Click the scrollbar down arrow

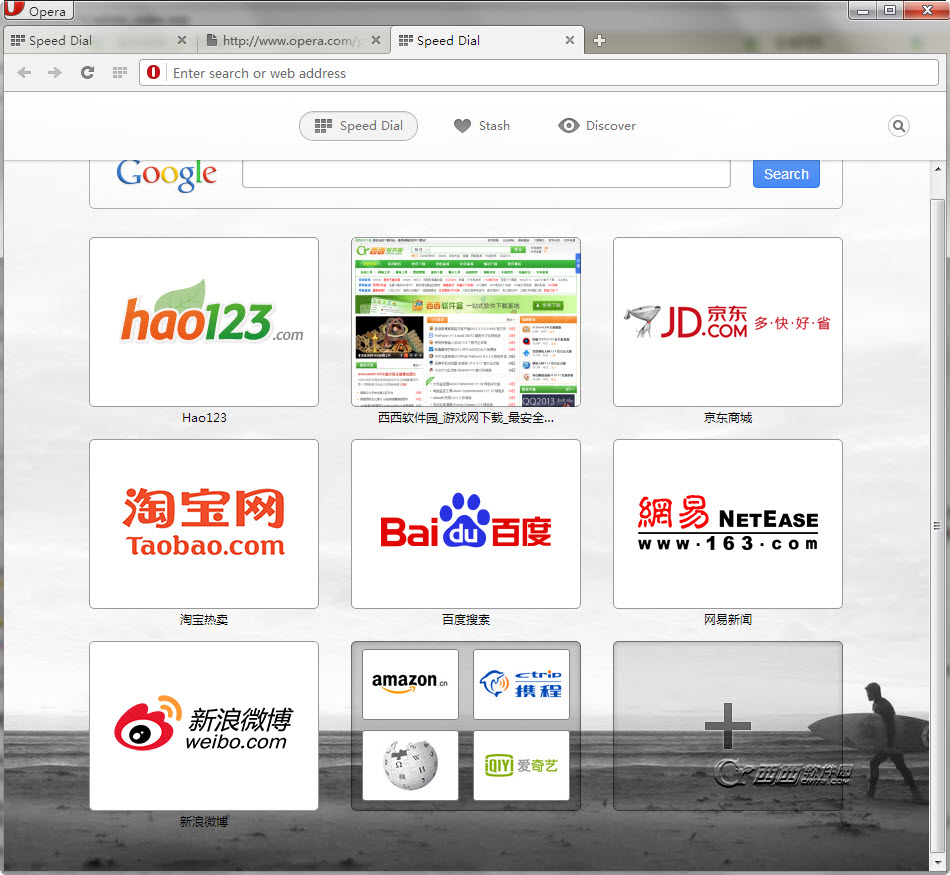[x=938, y=862]
